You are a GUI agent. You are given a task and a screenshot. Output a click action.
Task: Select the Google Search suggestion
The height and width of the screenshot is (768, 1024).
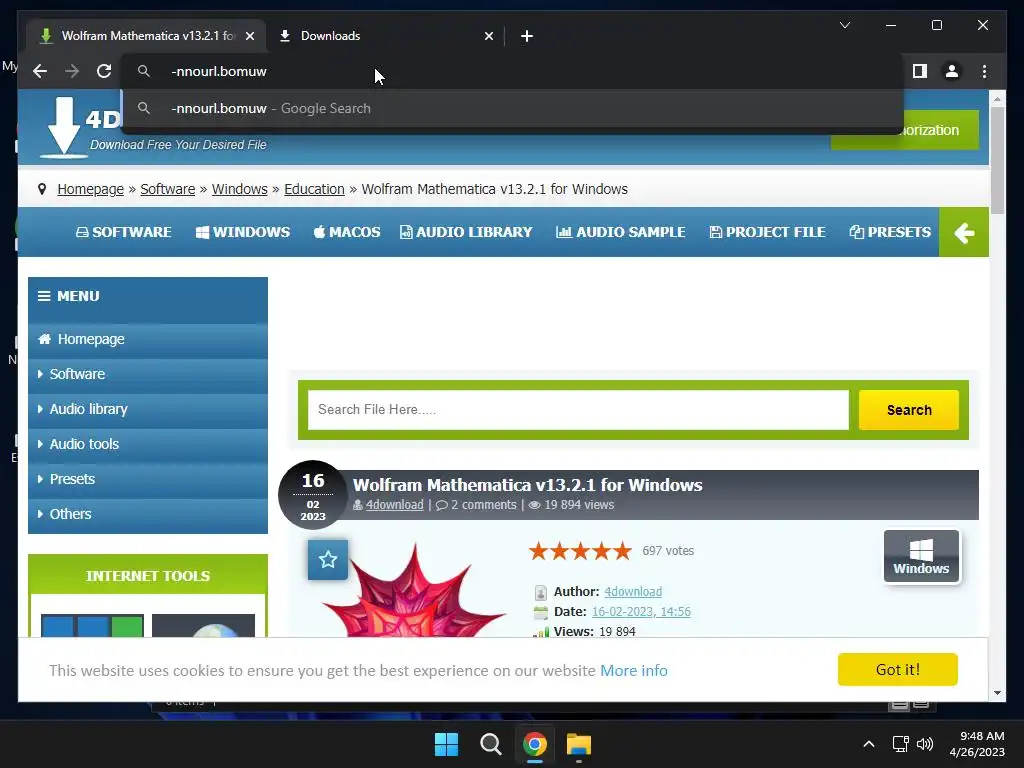[x=513, y=108]
